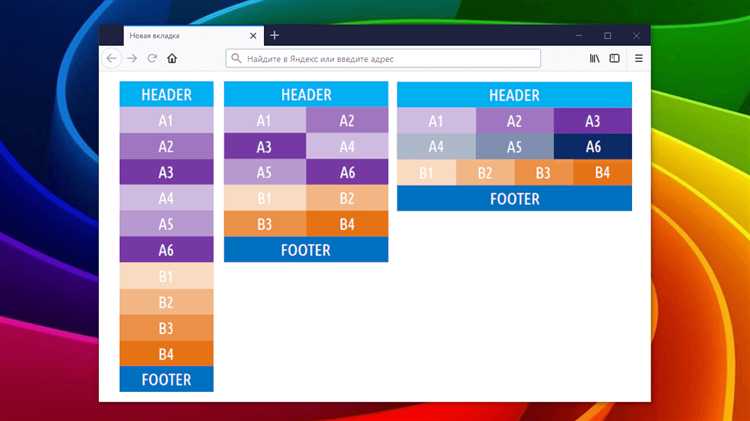Close the Новая вкладка tab
This screenshot has width=750, height=421.
253,36
